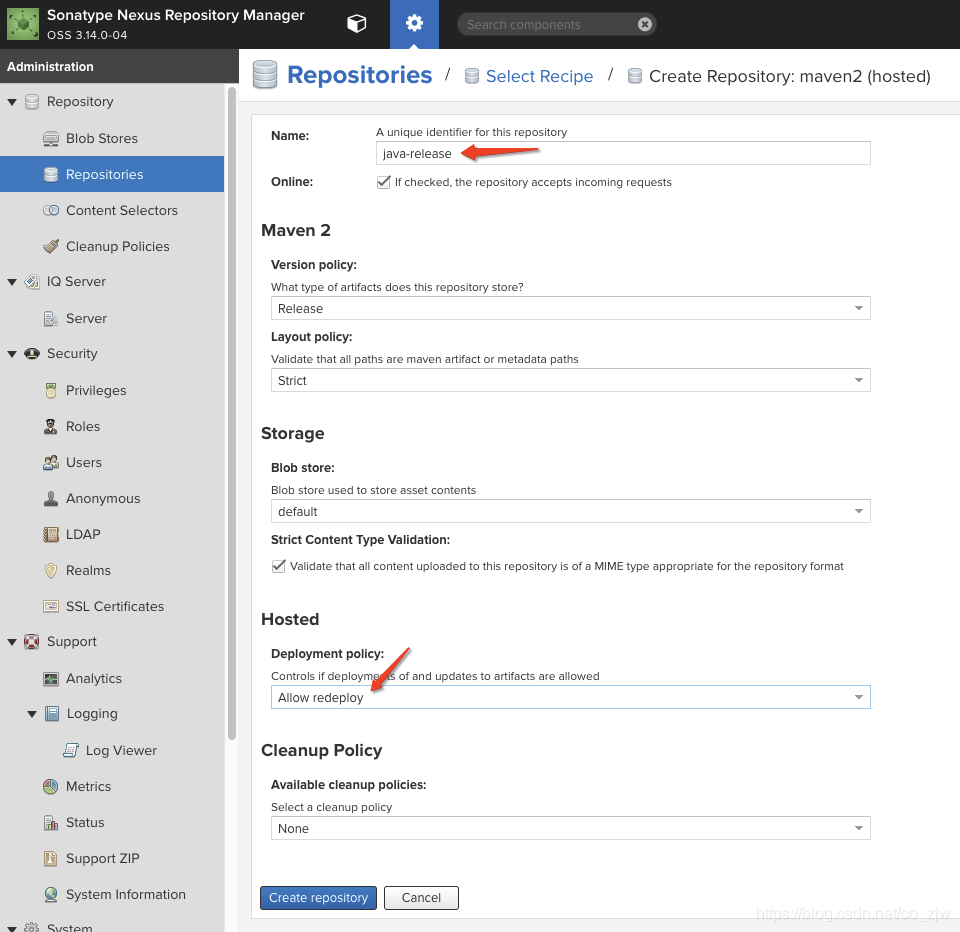The height and width of the screenshot is (932, 960).
Task: Collapse the Support tree section
Action: [12, 642]
